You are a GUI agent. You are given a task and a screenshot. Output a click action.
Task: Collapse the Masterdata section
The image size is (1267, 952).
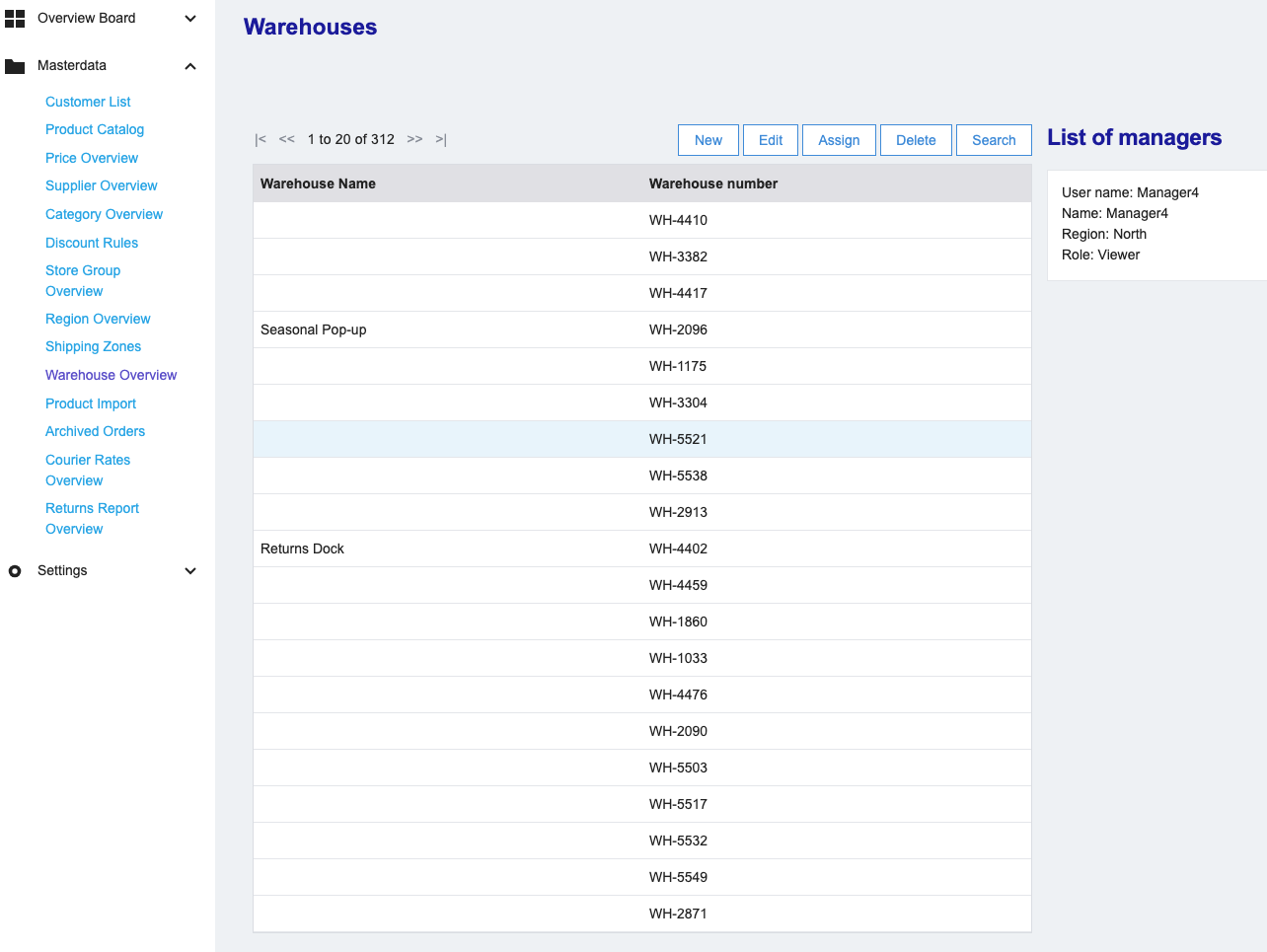point(190,66)
